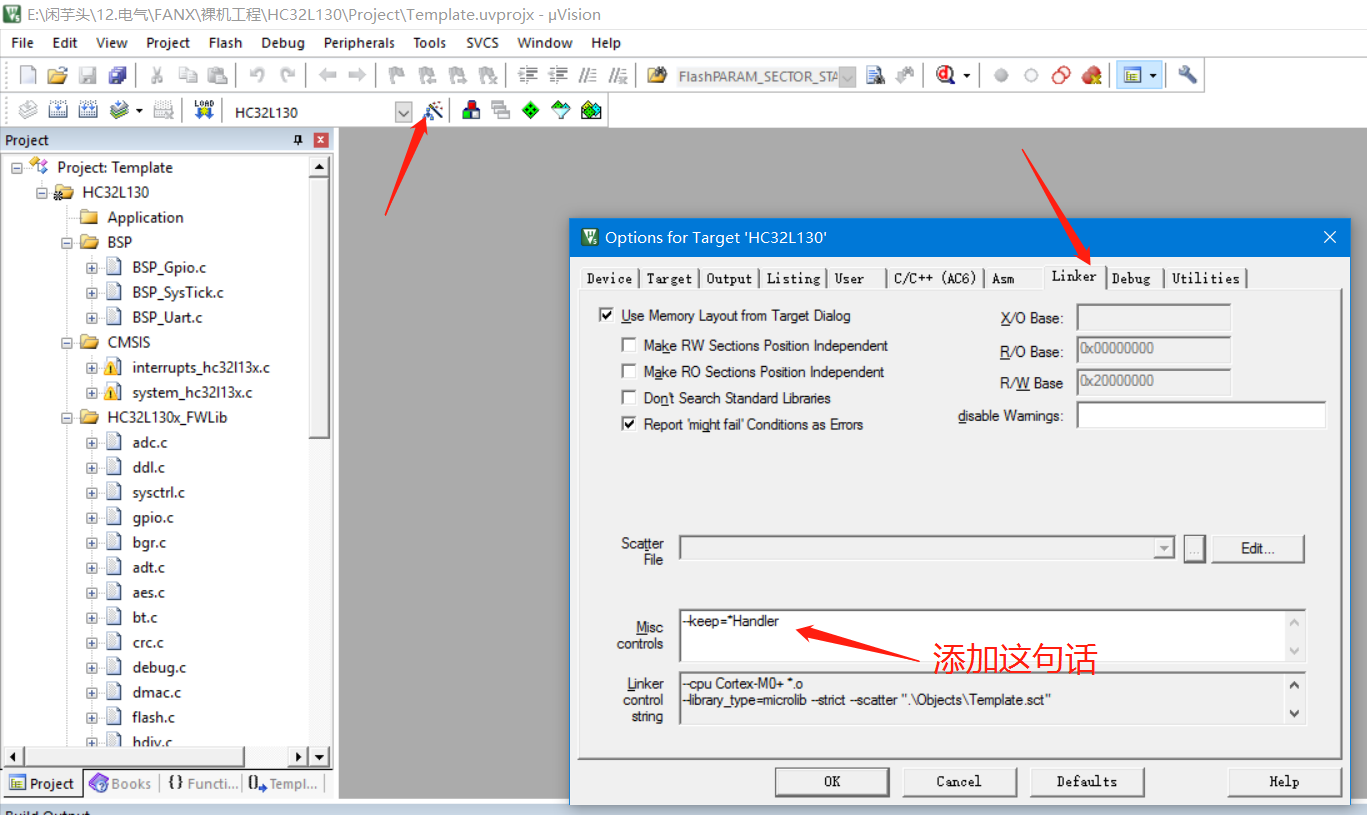Open Manage Run-Time Environment green diamond icon
Image resolution: width=1367 pixels, height=815 pixels.
[x=530, y=111]
